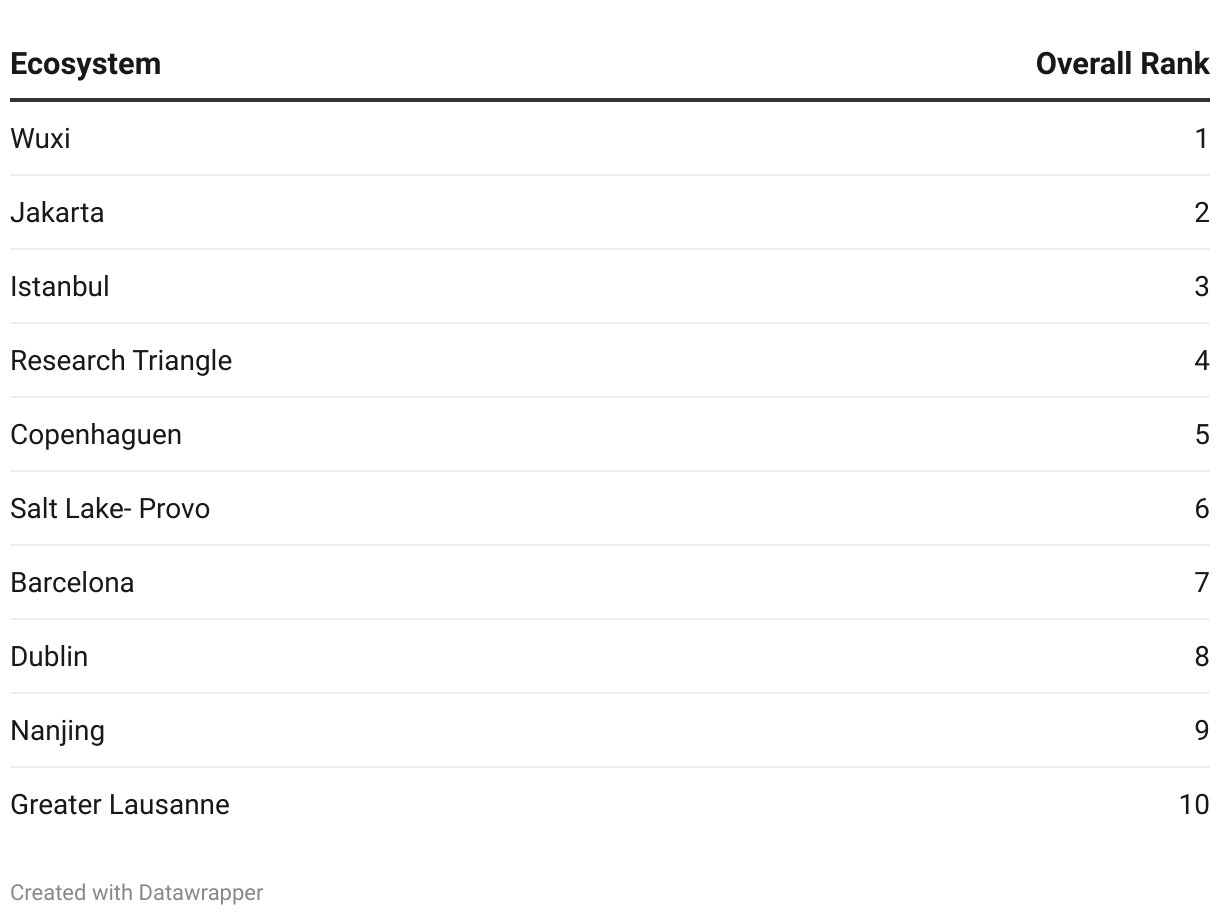Screen dimensions: 1220x916
Task: Click rank number 5 in Copenhaguen row
Action: [x=1202, y=434]
